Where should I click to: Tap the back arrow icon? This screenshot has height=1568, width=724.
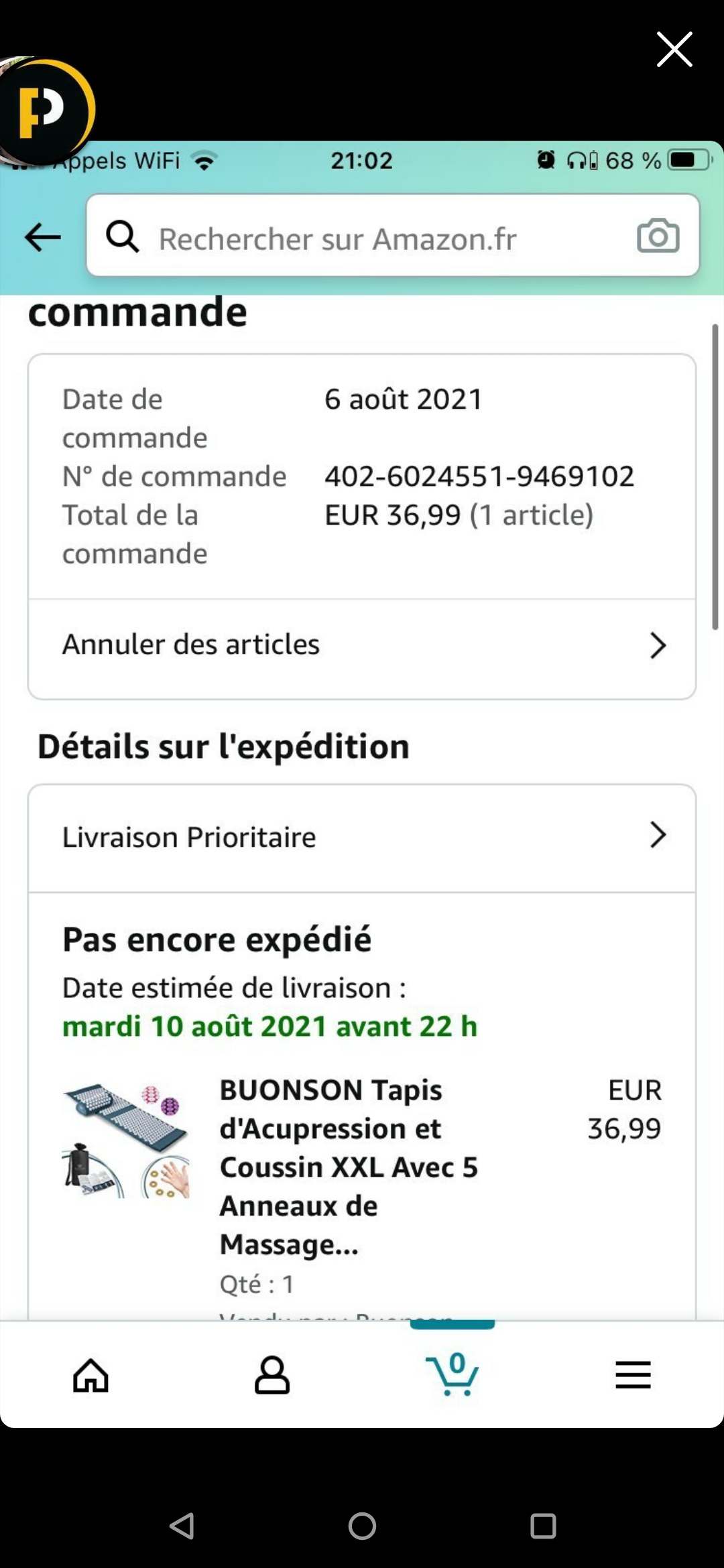[43, 237]
